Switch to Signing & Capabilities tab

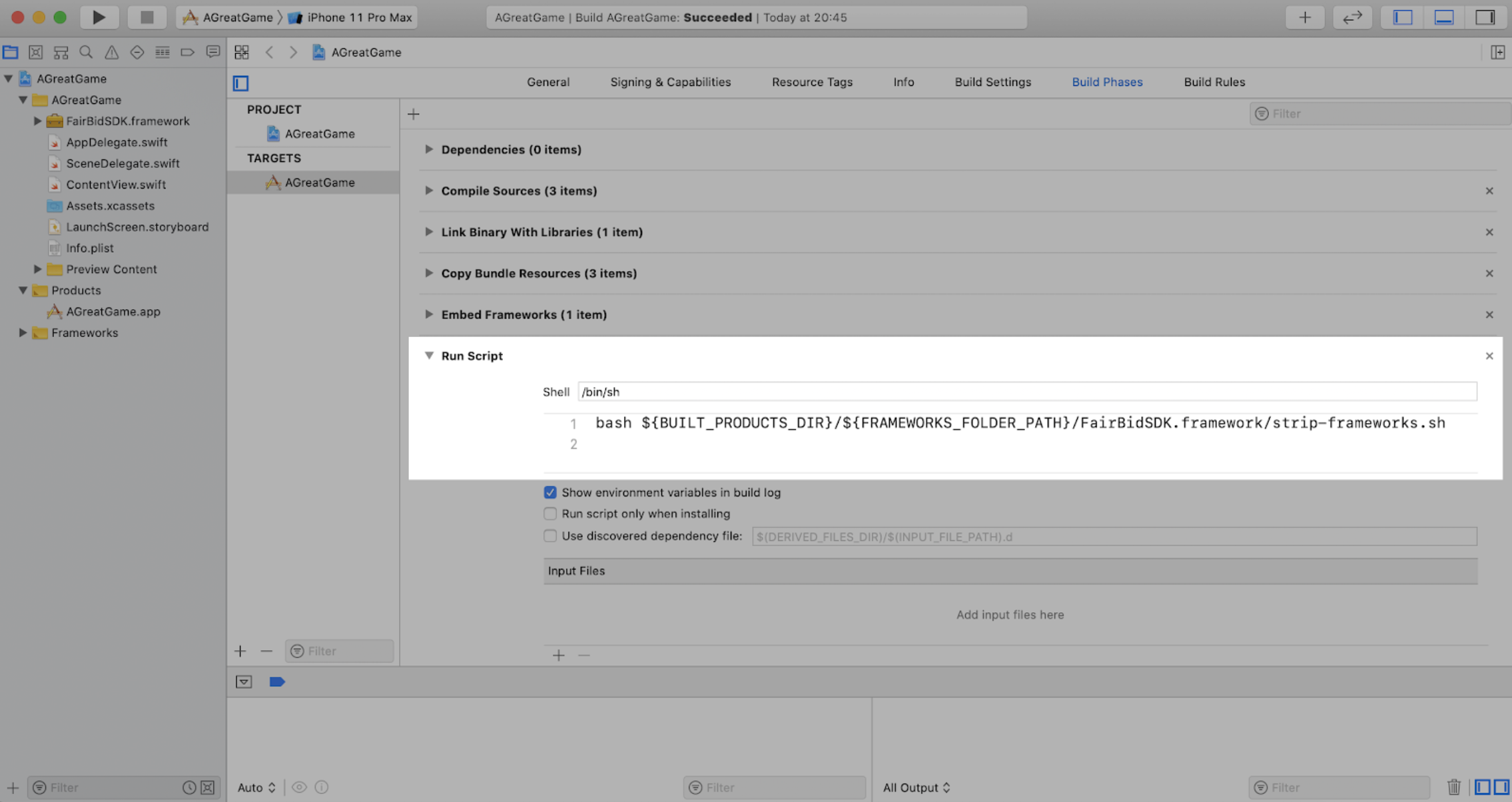pos(670,82)
